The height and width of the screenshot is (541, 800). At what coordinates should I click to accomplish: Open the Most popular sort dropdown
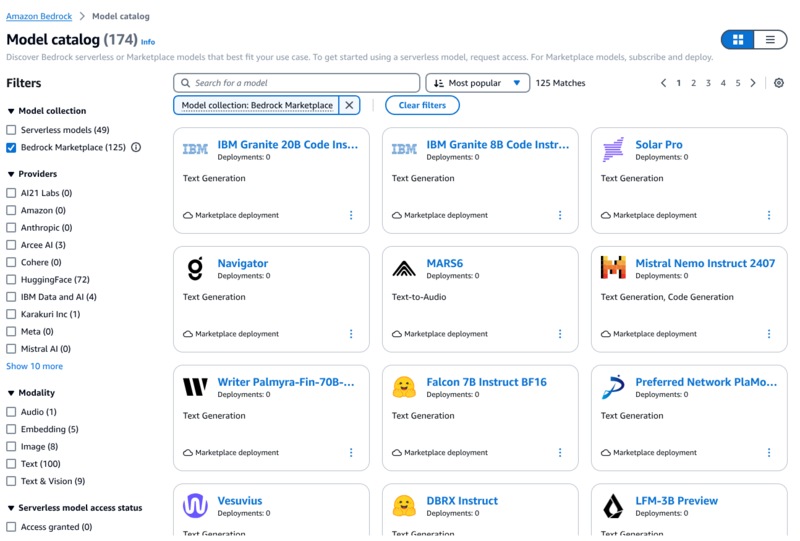coord(478,83)
